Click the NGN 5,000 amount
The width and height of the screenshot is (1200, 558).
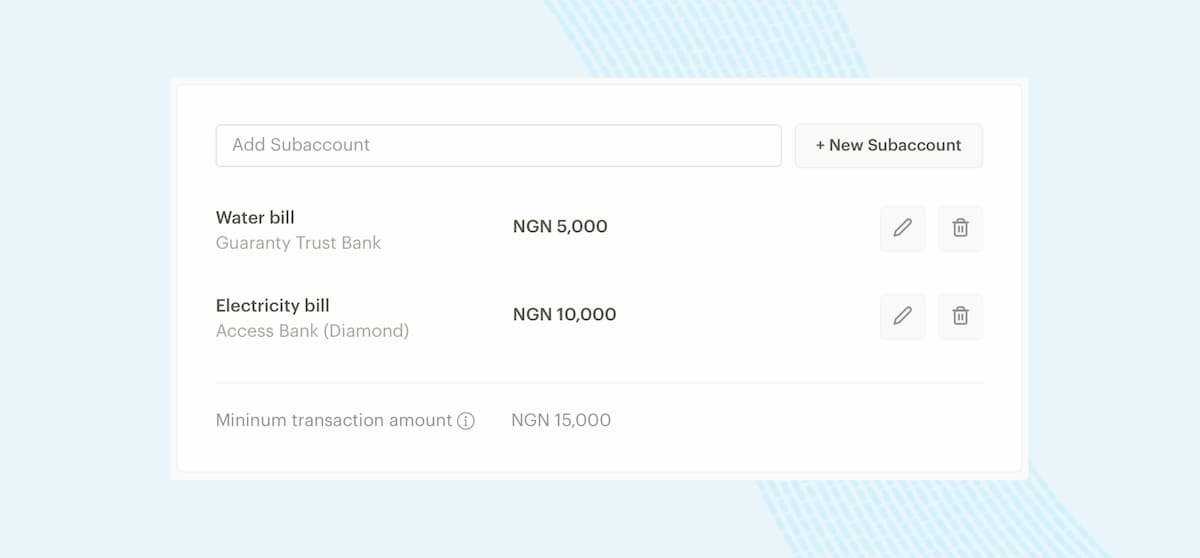point(560,227)
